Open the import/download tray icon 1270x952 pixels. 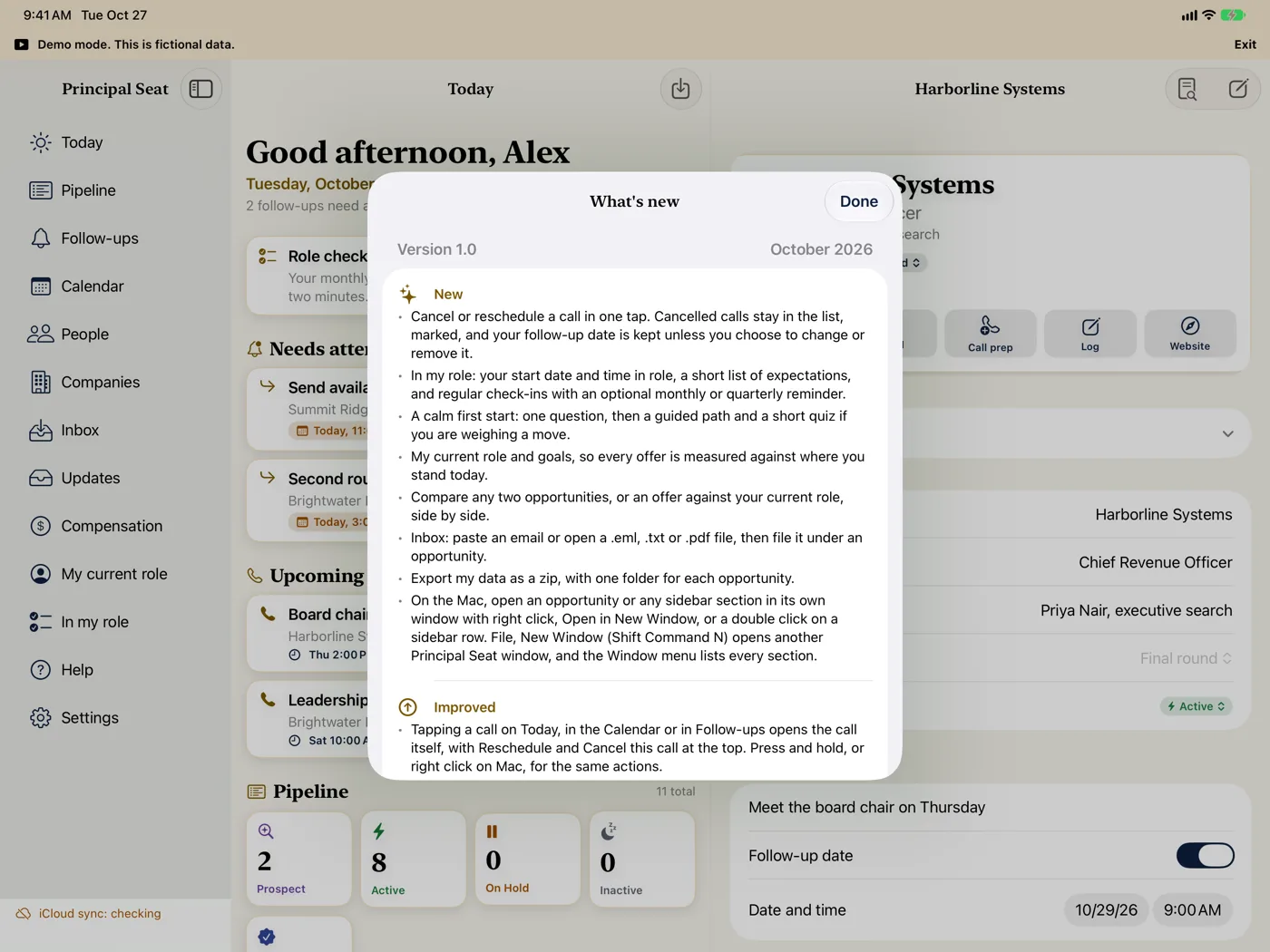[x=680, y=89]
